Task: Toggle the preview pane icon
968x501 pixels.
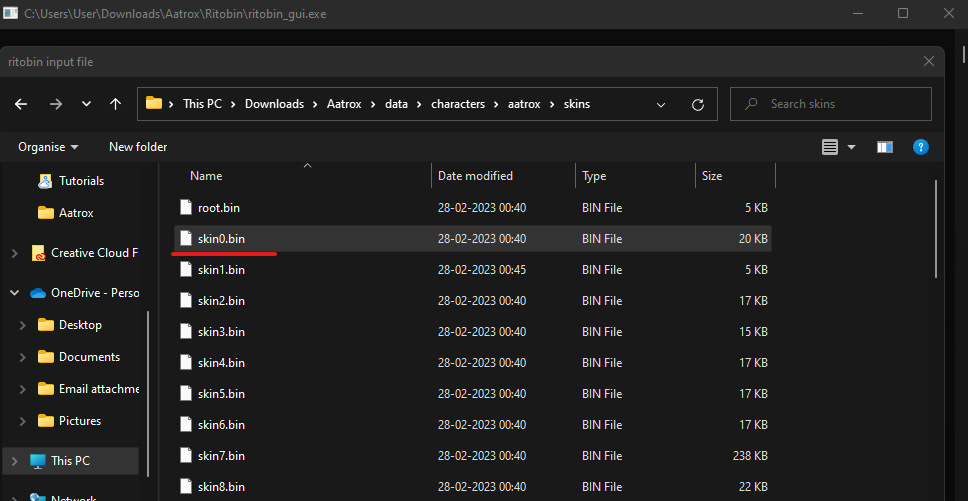Action: click(885, 147)
